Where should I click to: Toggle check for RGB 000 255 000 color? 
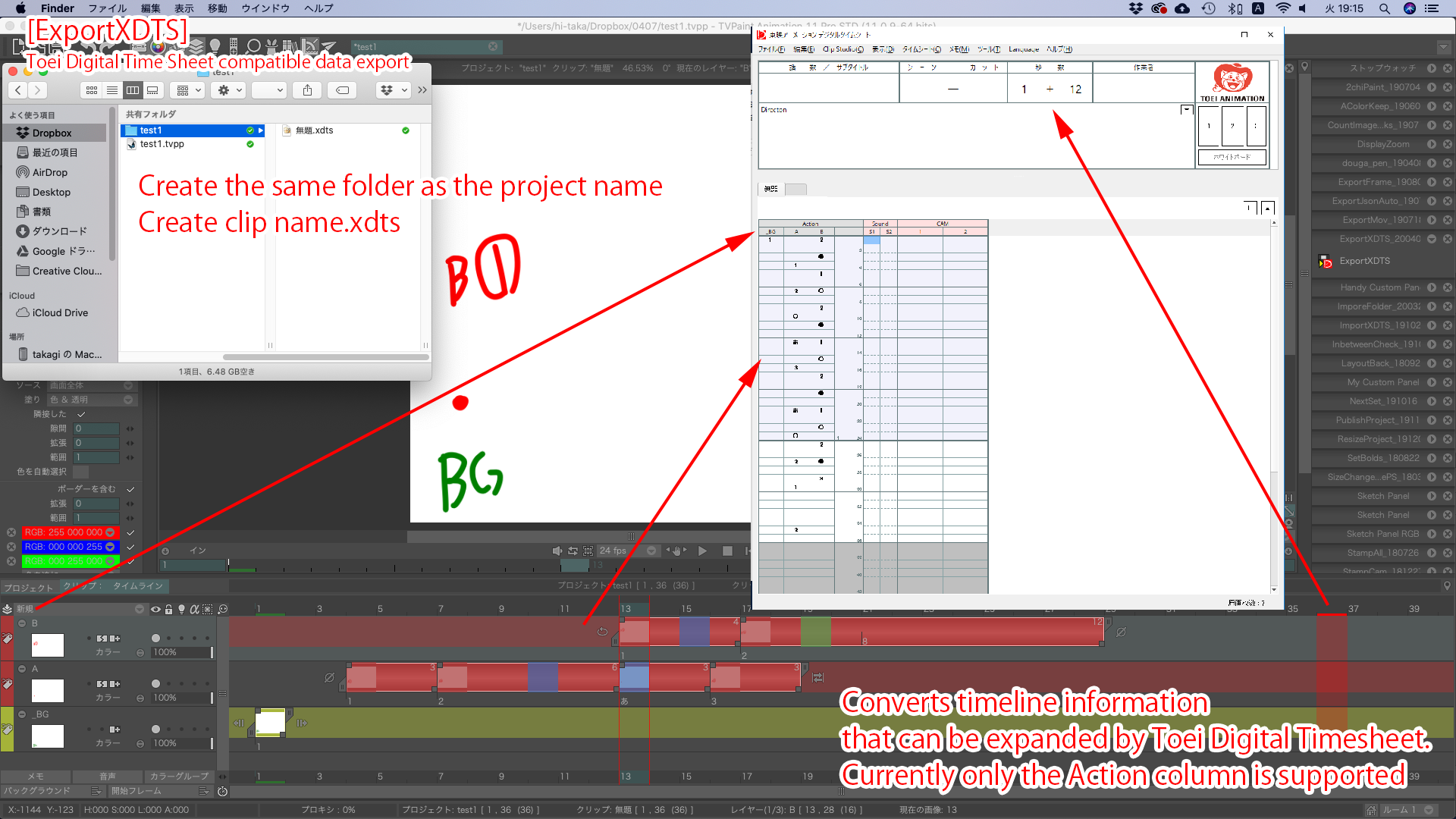pyautogui.click(x=130, y=561)
